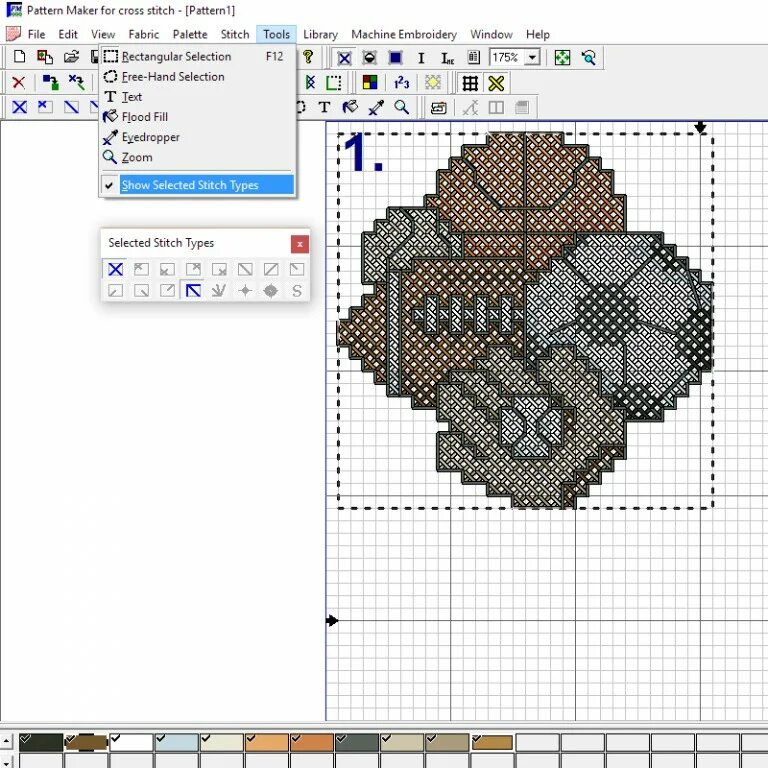
Task: Open the Stitch menu
Action: pyautogui.click(x=235, y=34)
